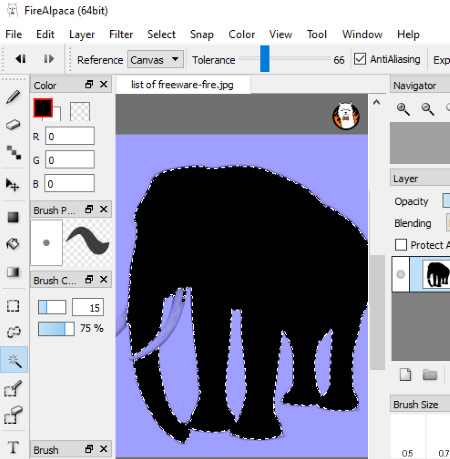Create a new layer with page icon

click(405, 374)
